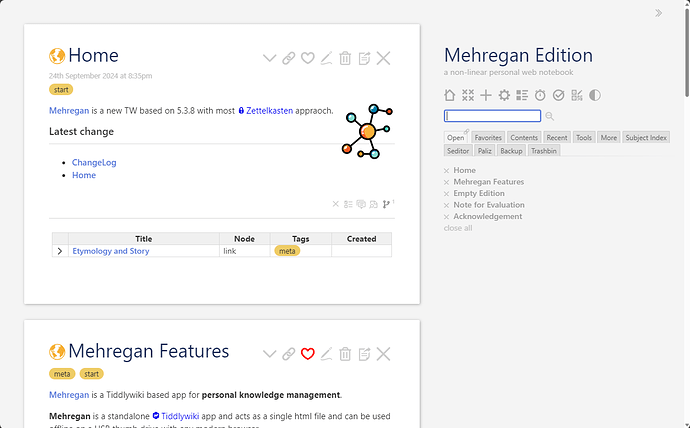Click the start tag under Mehregan Features
The image size is (690, 428).
92,374
